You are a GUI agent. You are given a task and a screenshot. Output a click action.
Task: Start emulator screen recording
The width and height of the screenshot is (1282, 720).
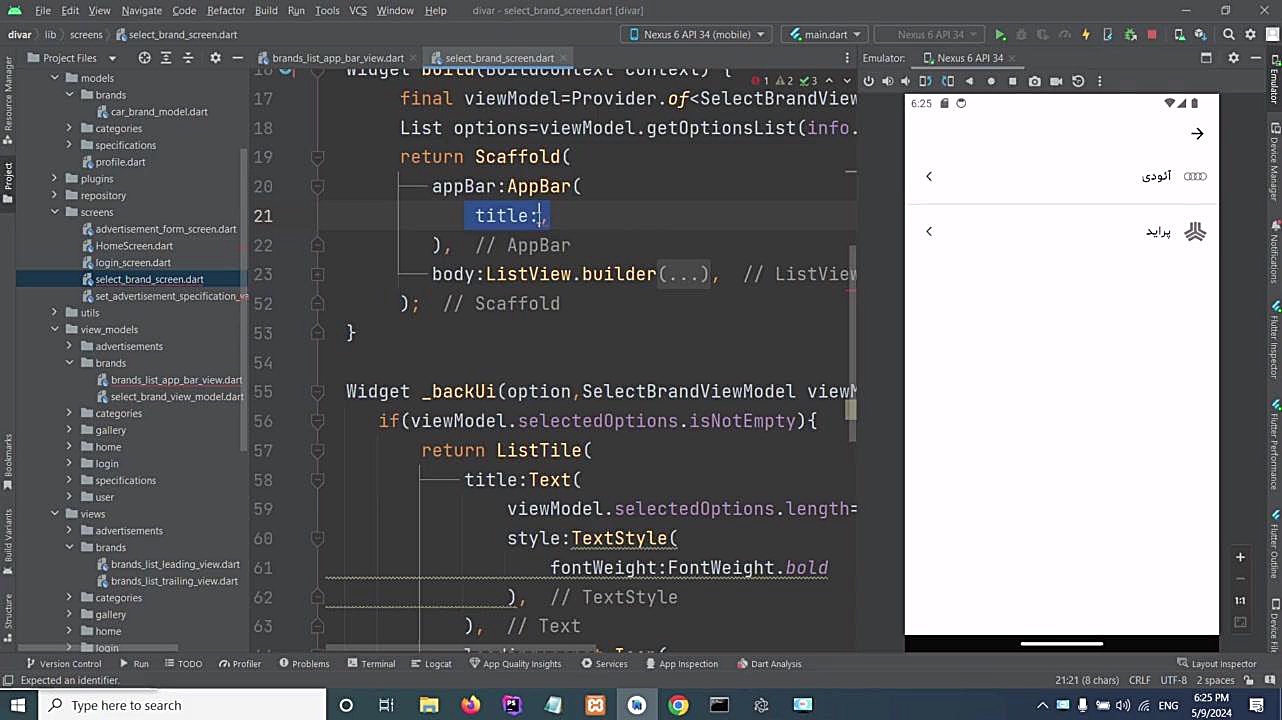1056,81
